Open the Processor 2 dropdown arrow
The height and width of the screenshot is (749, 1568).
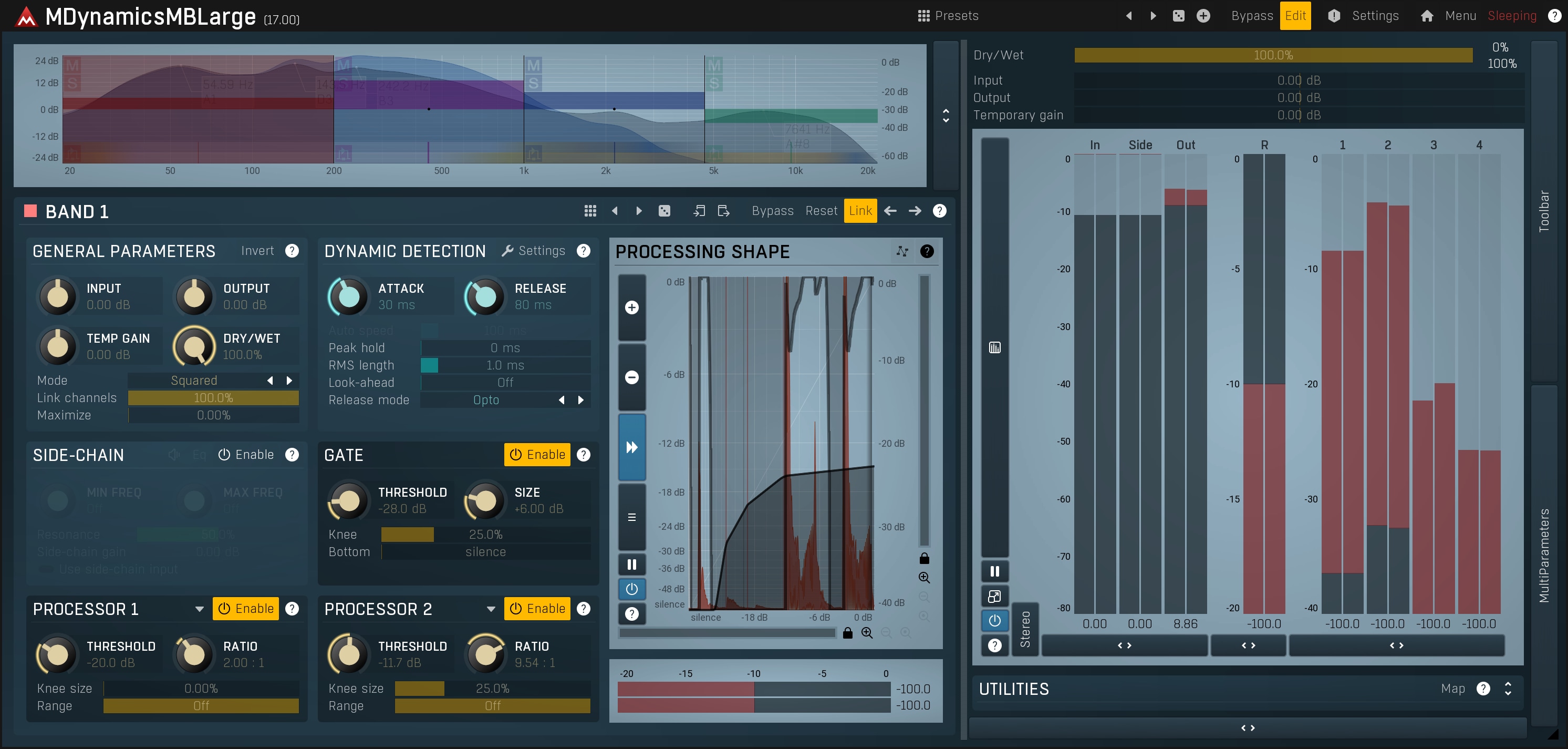pyautogui.click(x=491, y=609)
